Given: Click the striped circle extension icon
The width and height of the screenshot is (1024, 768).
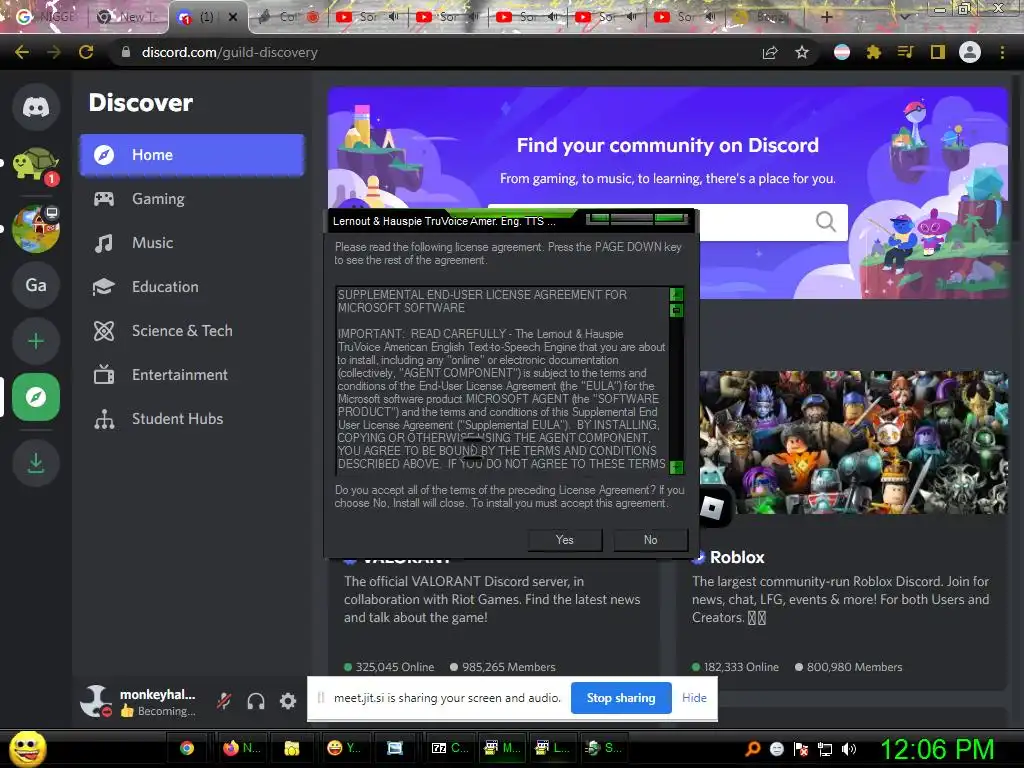Looking at the screenshot, I should (x=842, y=52).
